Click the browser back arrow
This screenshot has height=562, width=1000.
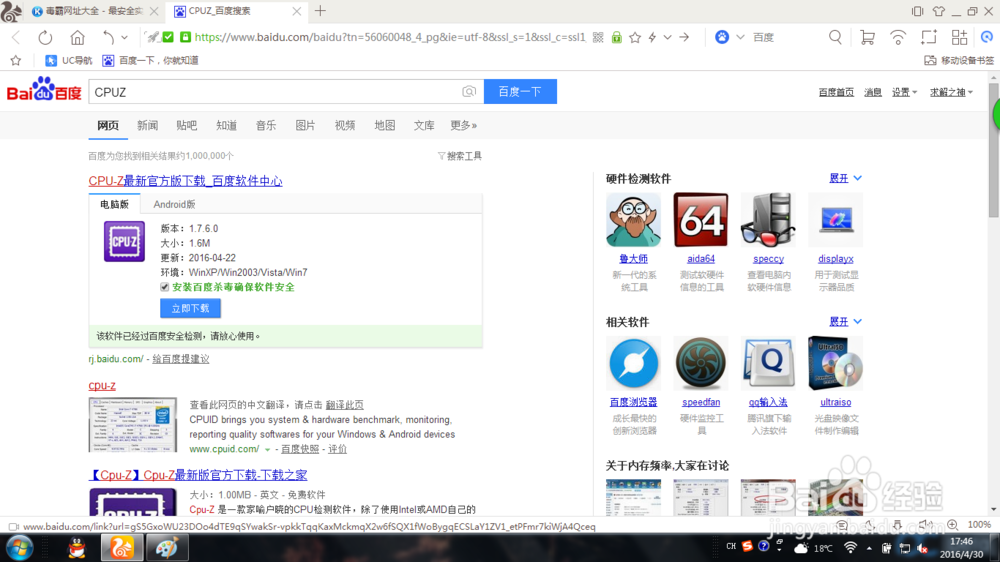(x=16, y=38)
